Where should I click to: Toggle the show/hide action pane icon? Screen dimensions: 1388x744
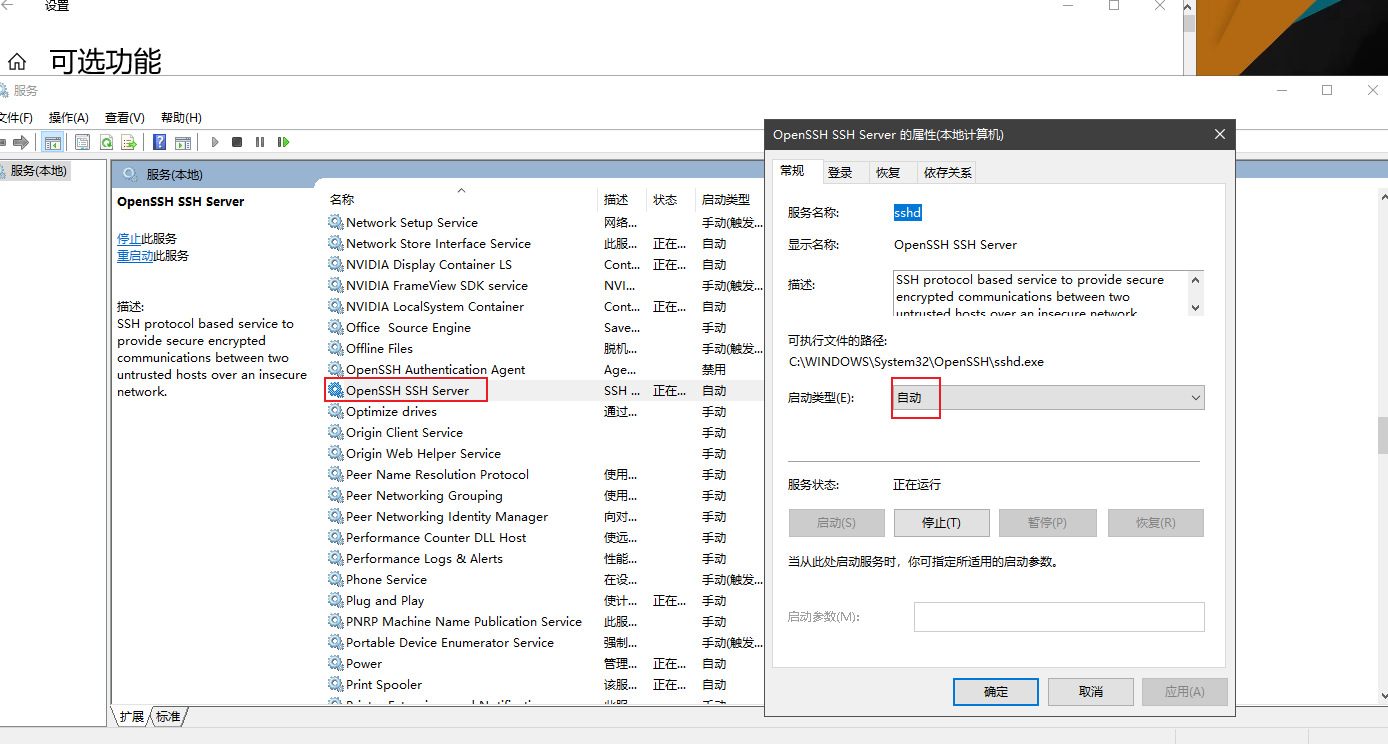(x=183, y=142)
